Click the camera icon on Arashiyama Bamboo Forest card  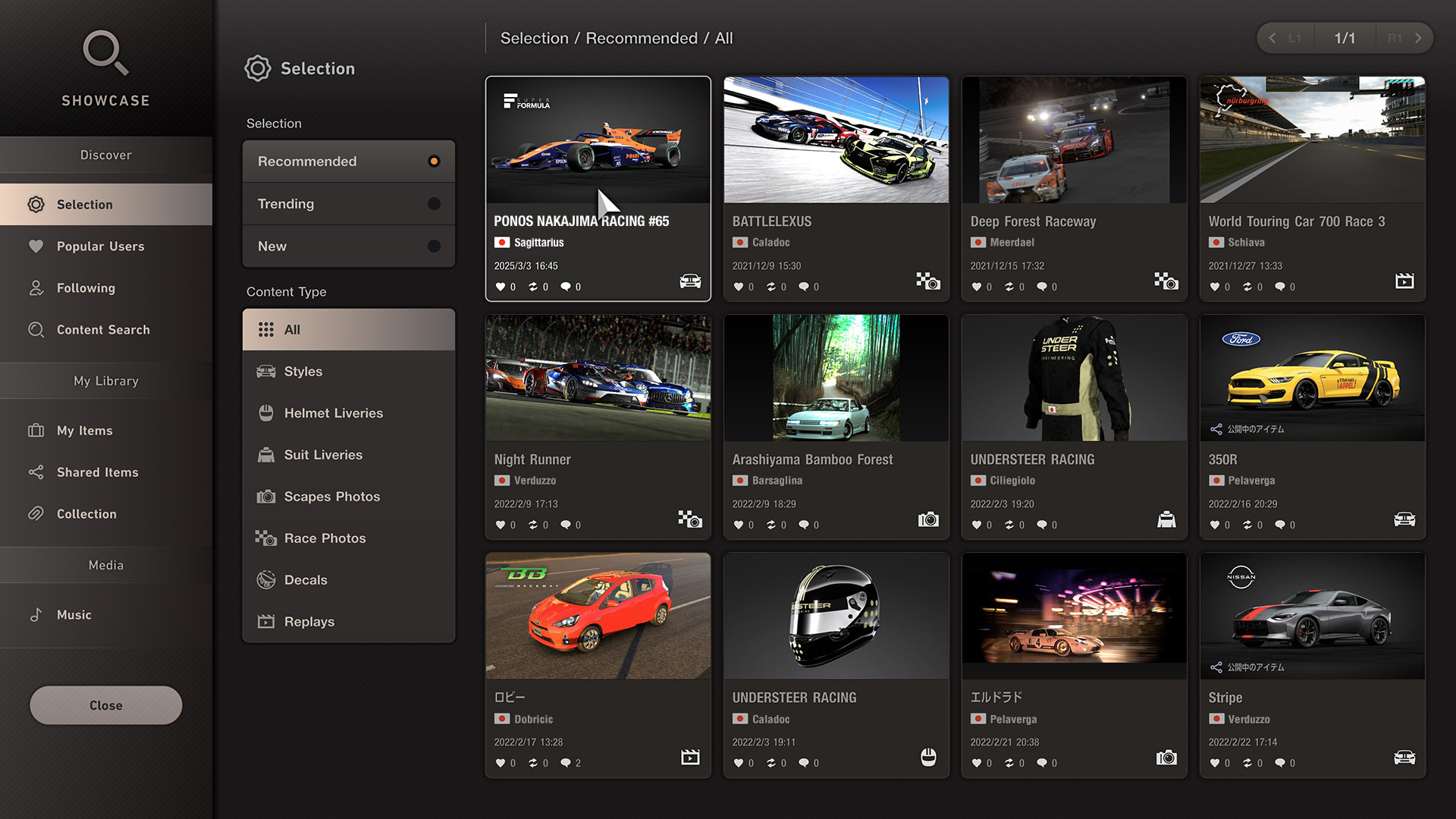tap(928, 519)
